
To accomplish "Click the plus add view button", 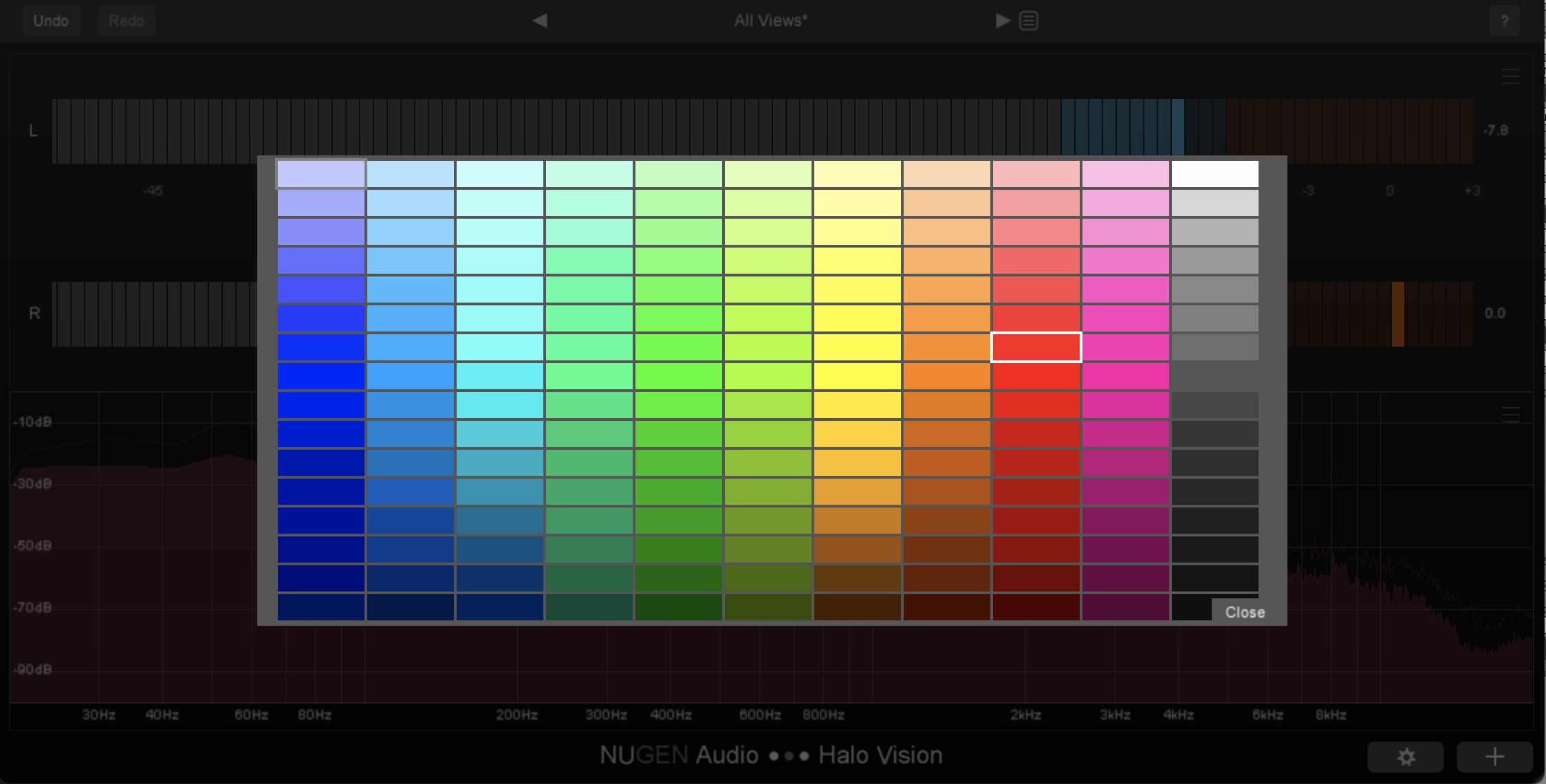I will click(x=1494, y=757).
